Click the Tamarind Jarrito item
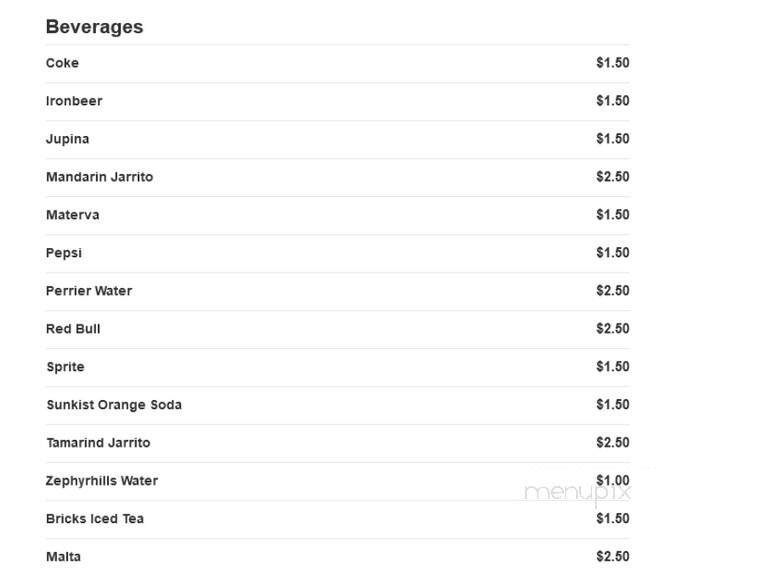757x575 pixels. pos(98,443)
